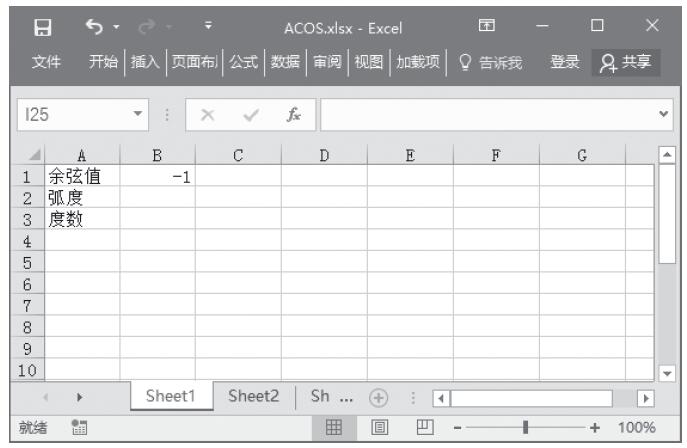Image resolution: width=687 pixels, height=448 pixels.
Task: Switch to the Sheet2 tab
Action: 253,395
